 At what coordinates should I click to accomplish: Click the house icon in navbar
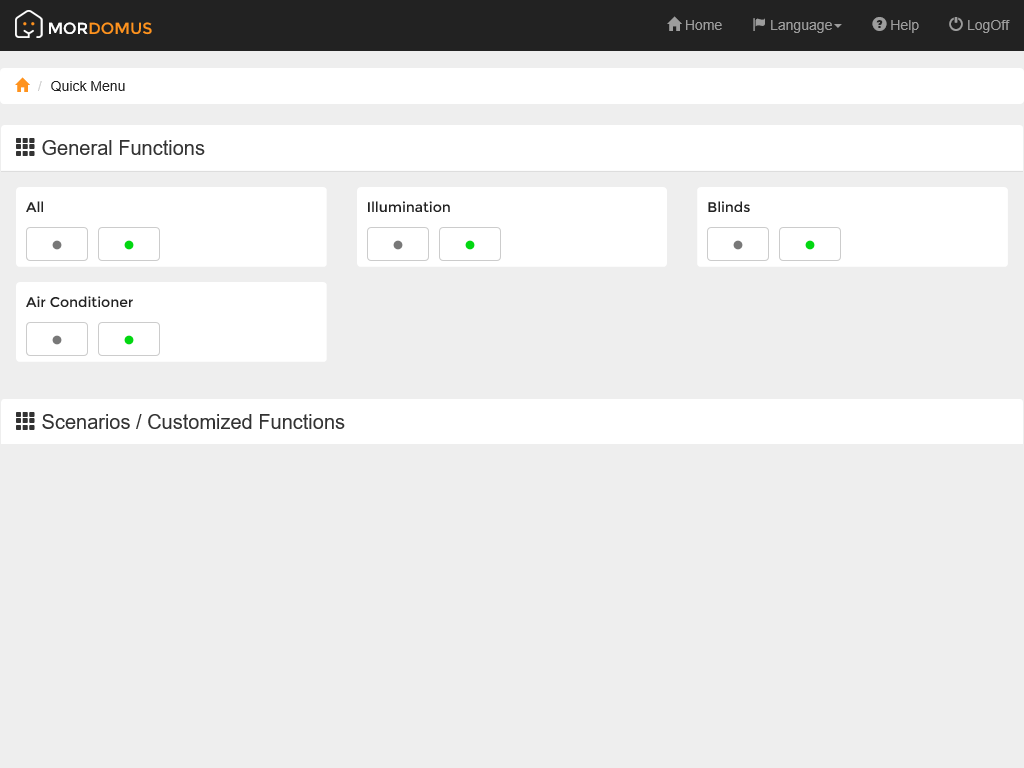pyautogui.click(x=674, y=24)
